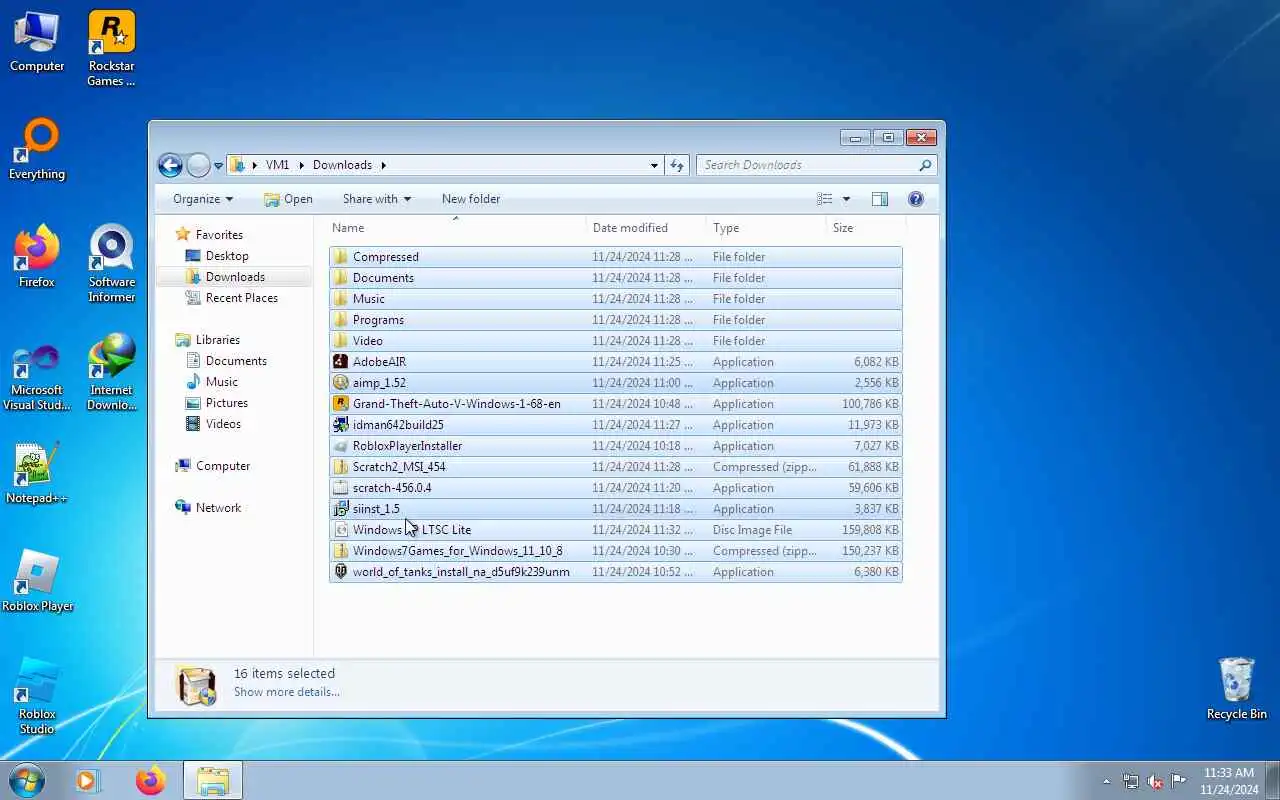Select Windows7Games_for_Windows_11_10_8 file

(x=616, y=551)
